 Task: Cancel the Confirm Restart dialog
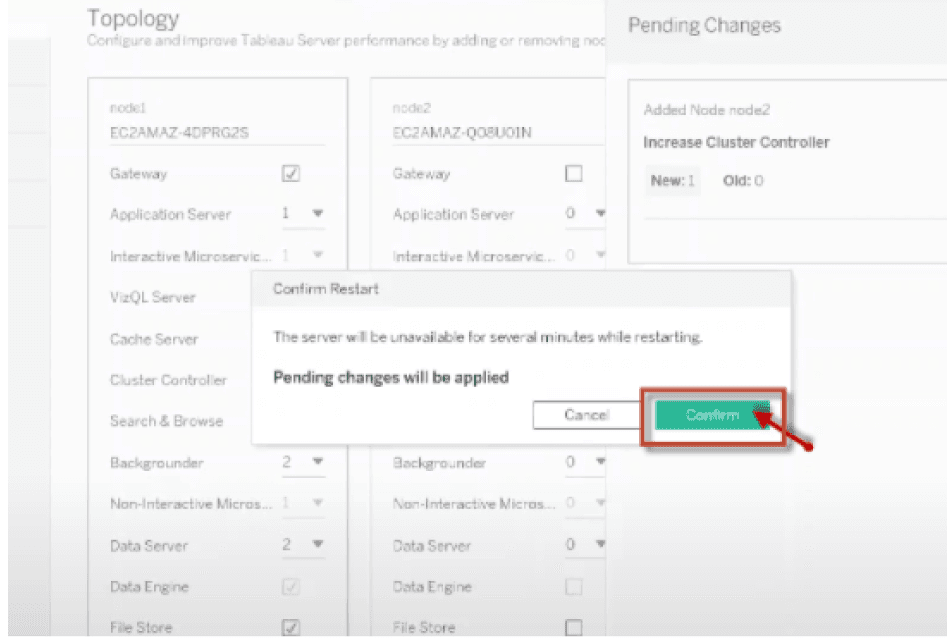(585, 415)
